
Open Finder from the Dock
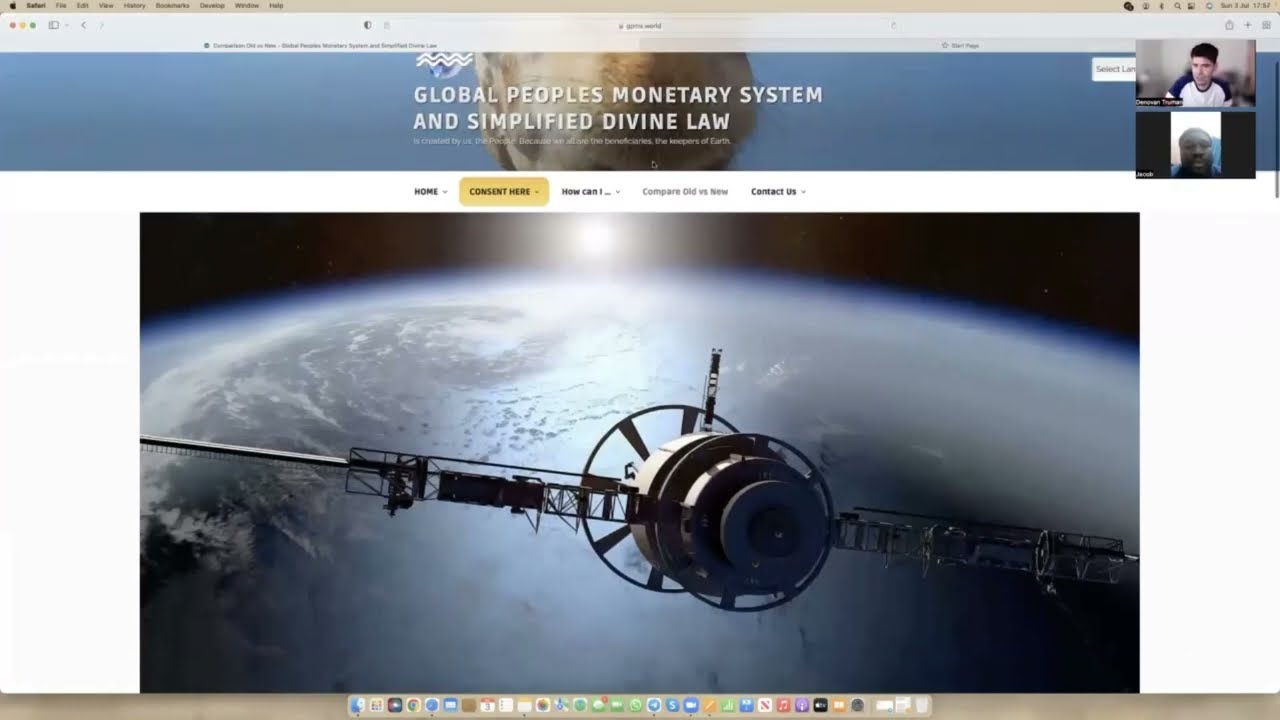pos(358,705)
